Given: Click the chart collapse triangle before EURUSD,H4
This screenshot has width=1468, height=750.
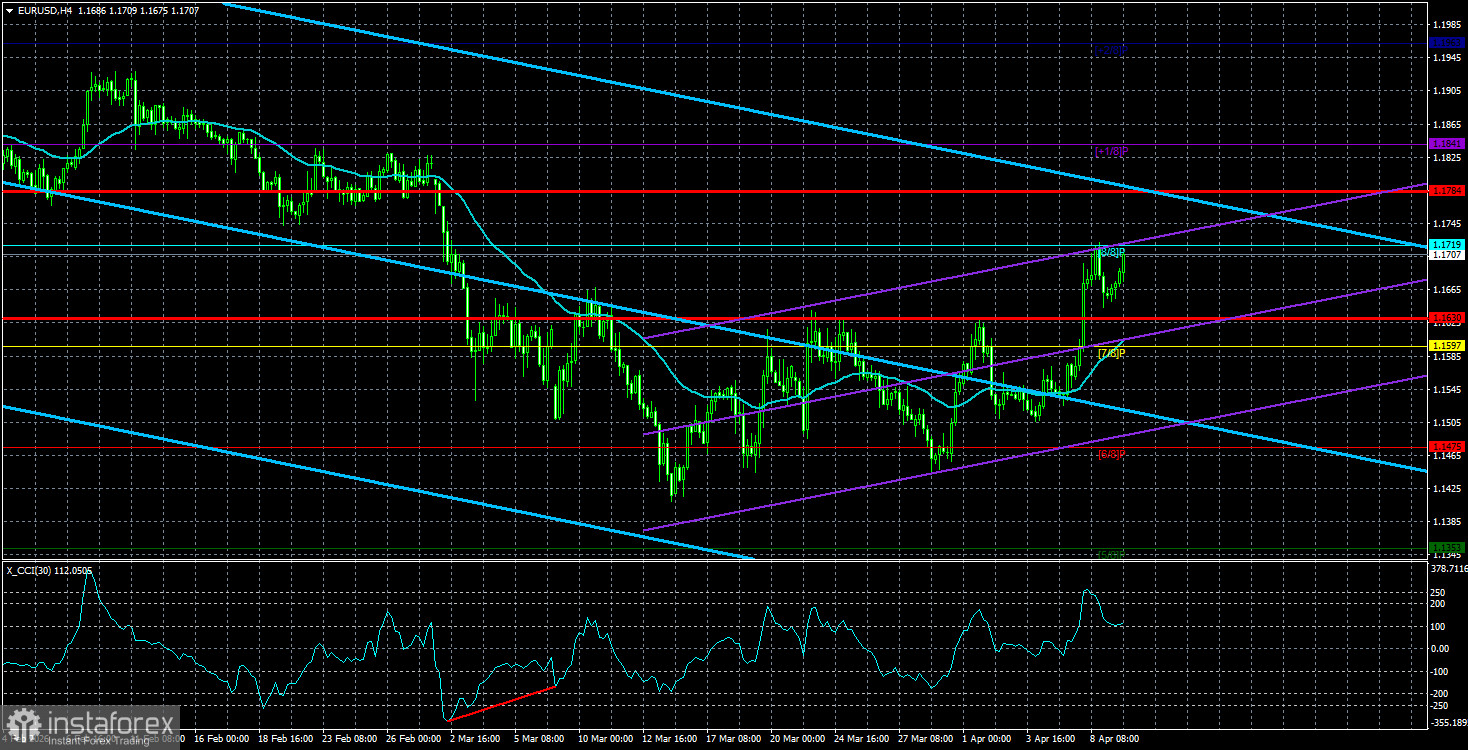Looking at the screenshot, I should click(x=10, y=9).
